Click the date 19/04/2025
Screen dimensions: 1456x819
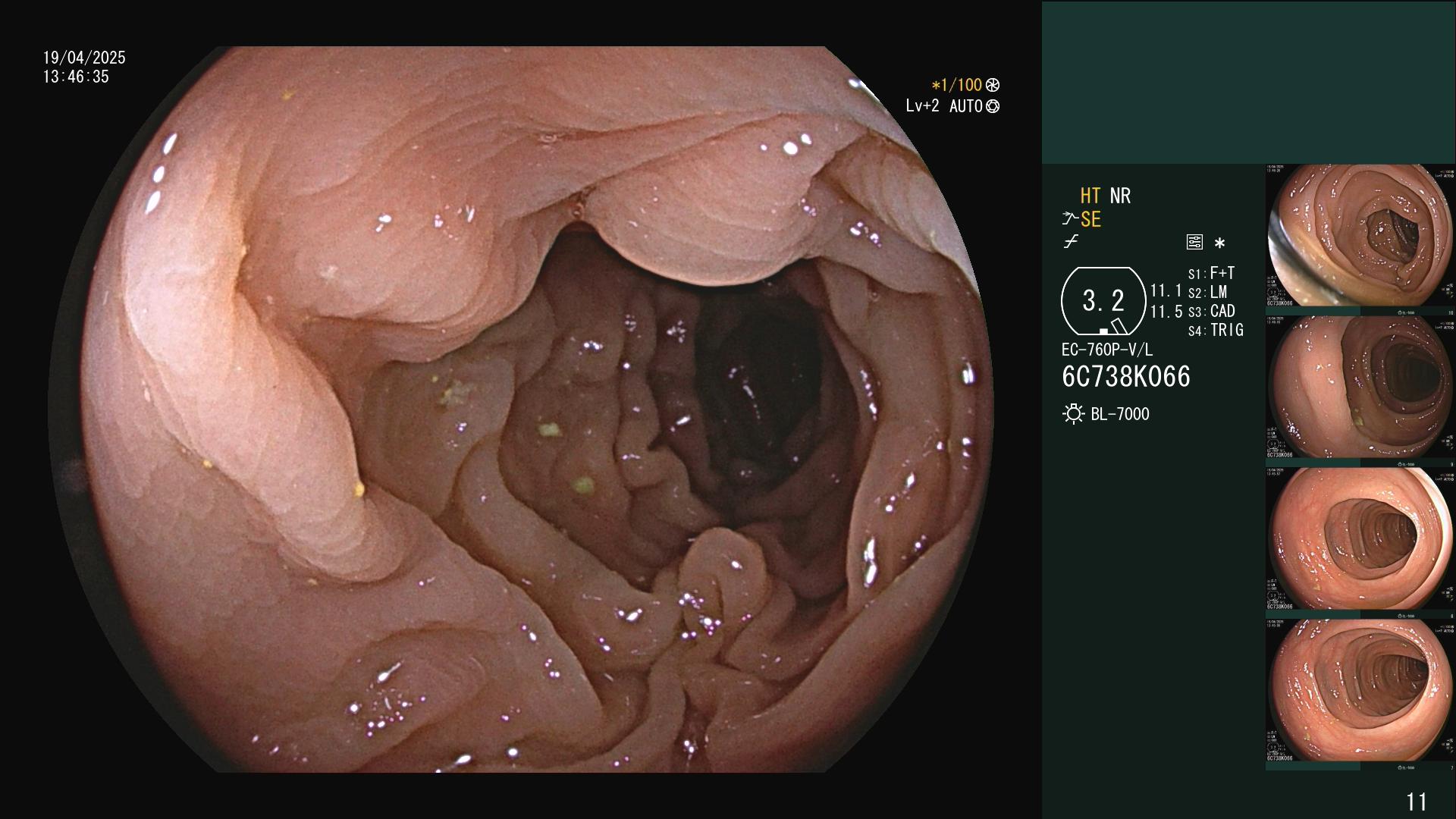tap(84, 58)
